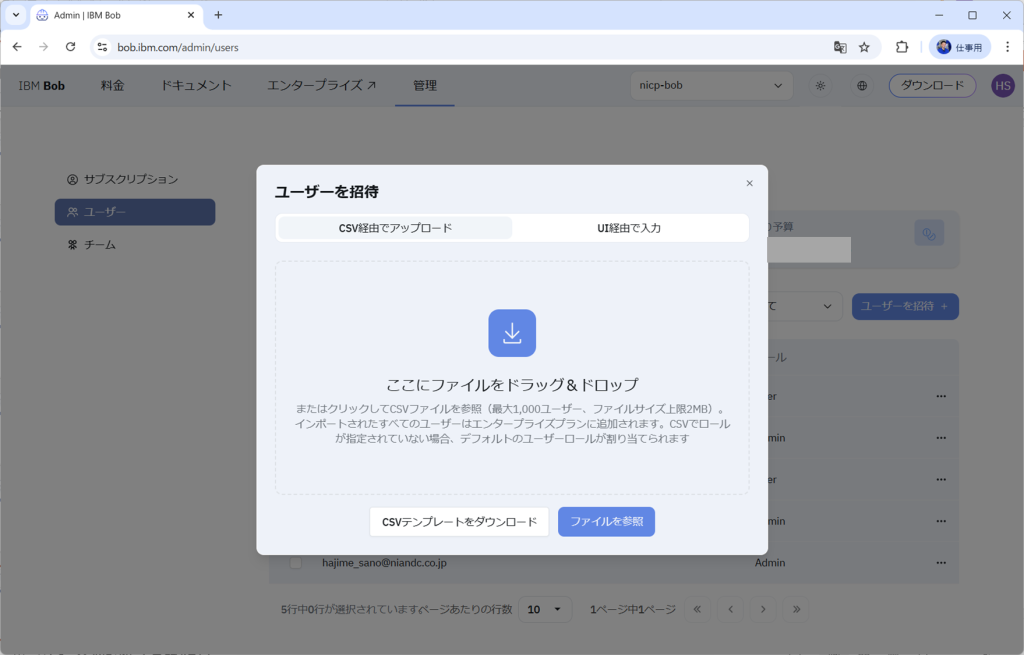Open the ドキュメント menu item
Screen dimensions: 1024x655
click(x=196, y=86)
